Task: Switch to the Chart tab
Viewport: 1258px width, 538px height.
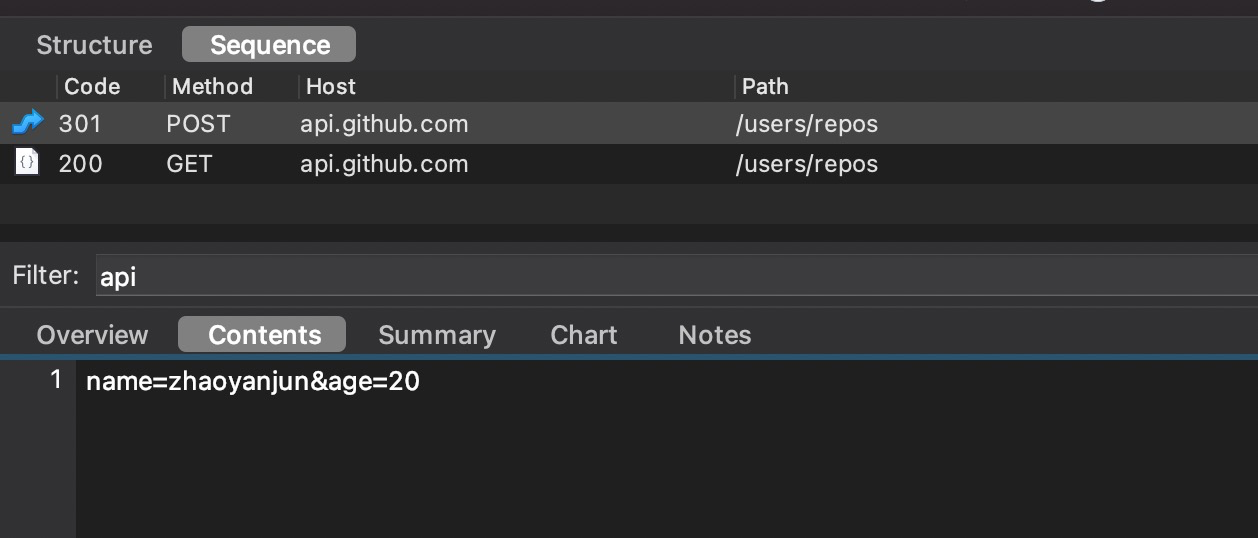Action: [584, 335]
